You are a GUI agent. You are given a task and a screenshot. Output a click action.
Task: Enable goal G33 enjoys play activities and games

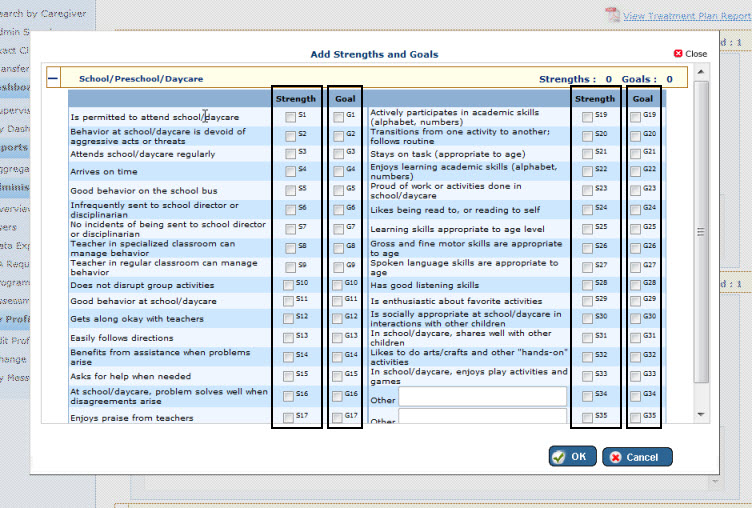[635, 376]
